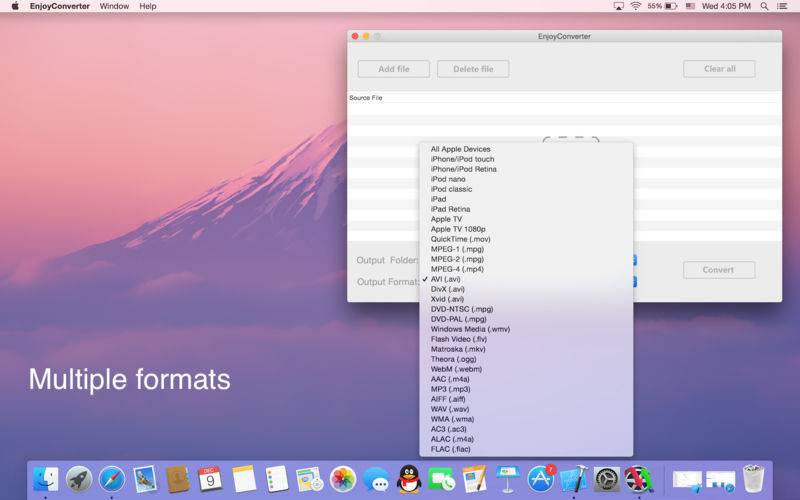Open the Apple menu
This screenshot has width=800, height=500.
(15, 6)
